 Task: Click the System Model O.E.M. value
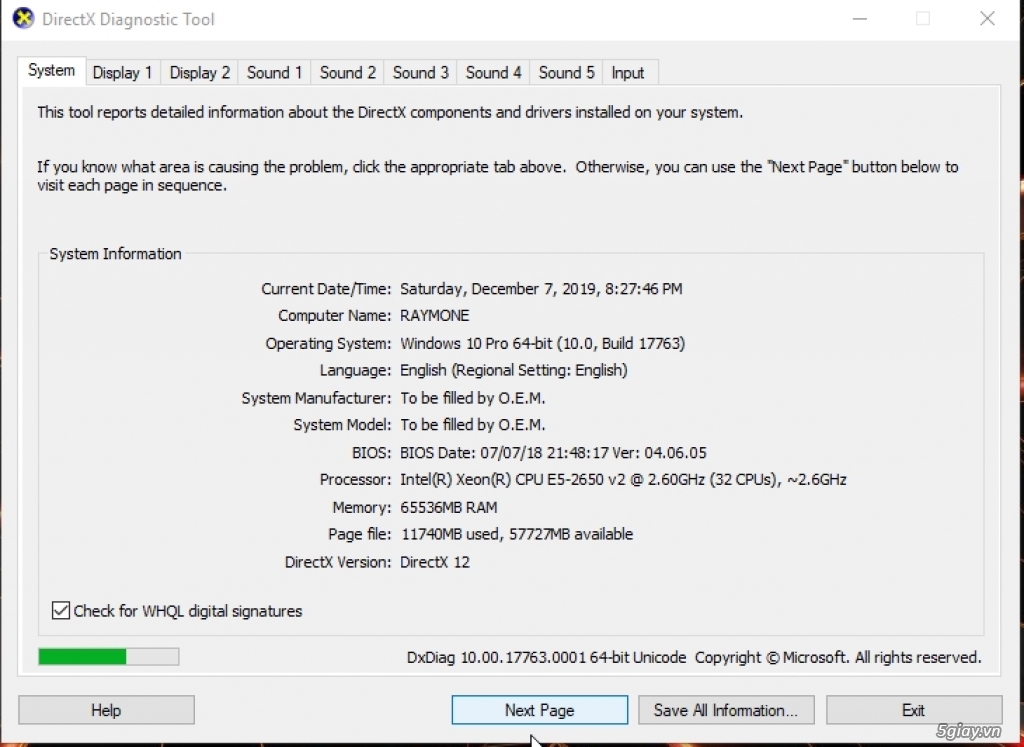point(473,425)
